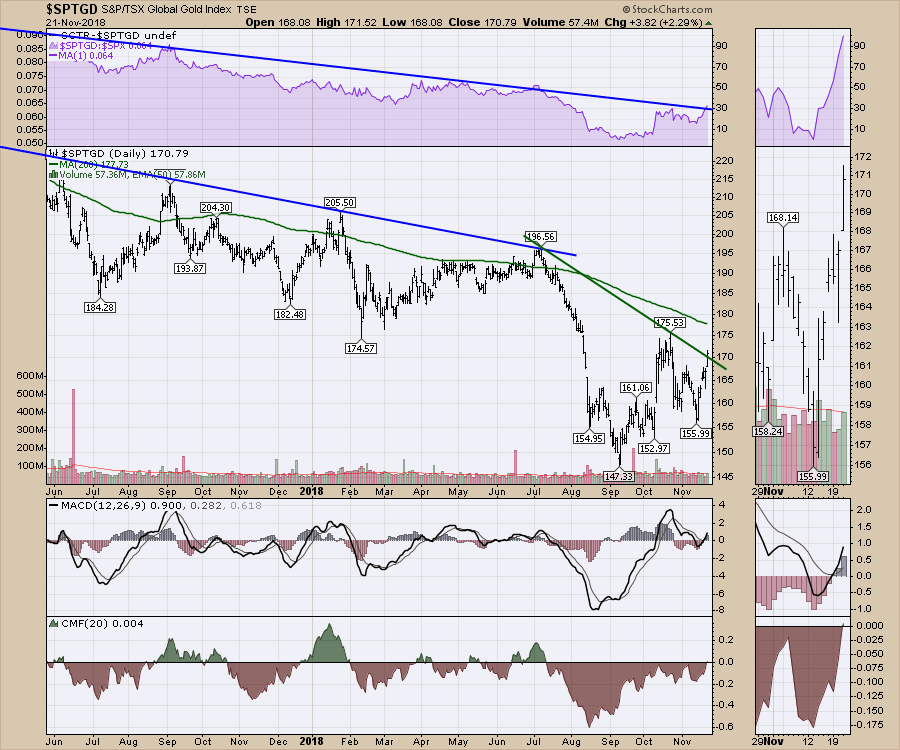Click the purple area icon beside $SPTGD:$SPX
900x750 pixels.
pyautogui.click(x=53, y=45)
